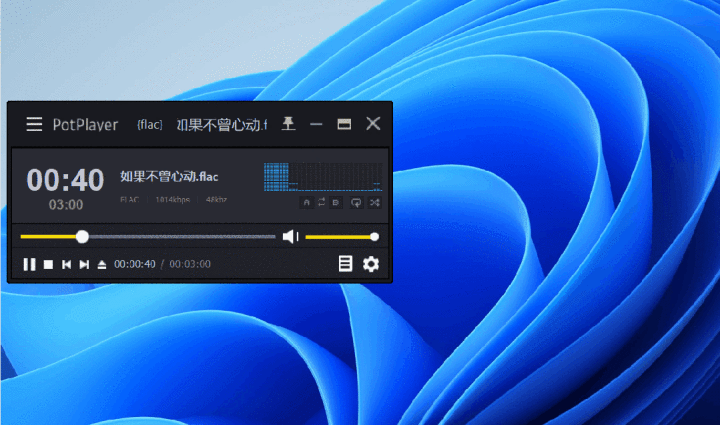Toggle the A-B repeat loop arrows
Image resolution: width=720 pixels, height=425 pixels.
(x=321, y=202)
